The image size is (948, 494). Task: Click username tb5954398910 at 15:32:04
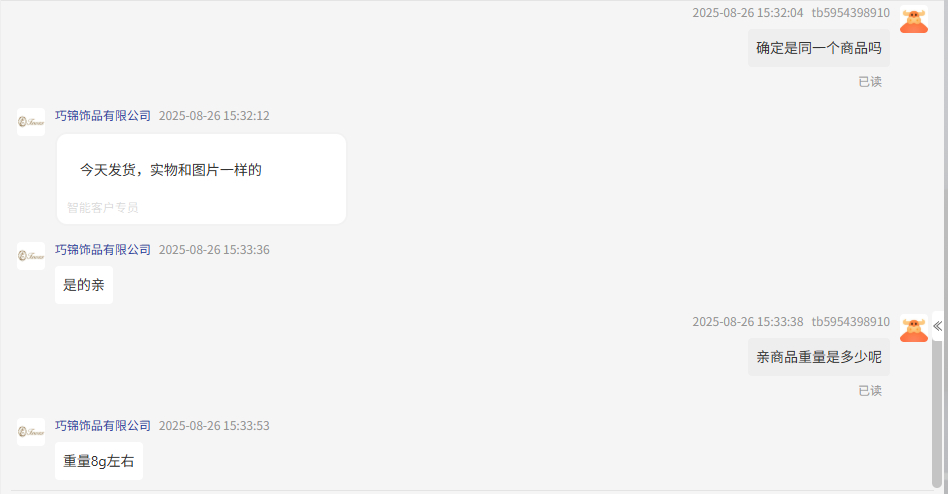851,13
